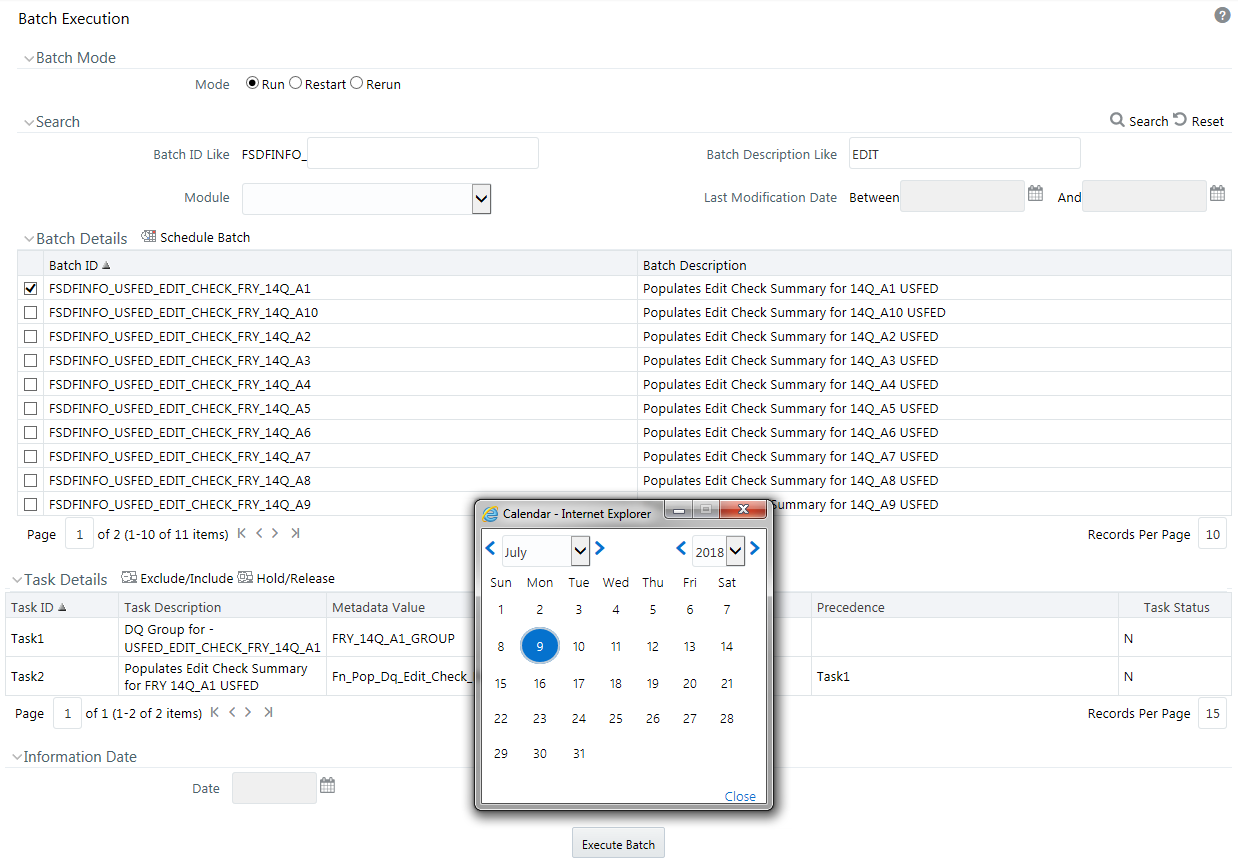Open the Schedule Batch icon

coord(149,236)
